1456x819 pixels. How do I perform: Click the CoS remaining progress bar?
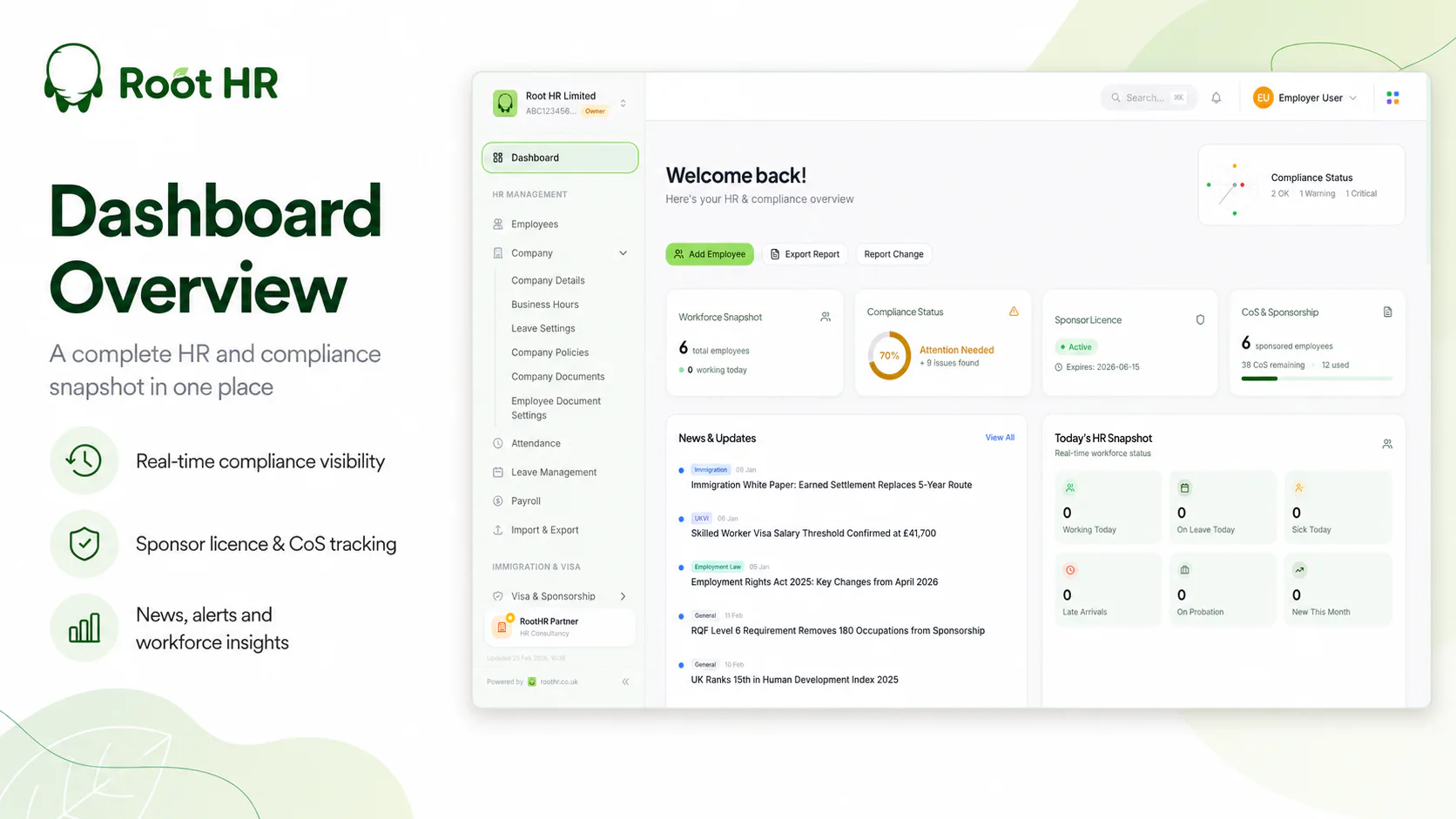[x=1317, y=379]
